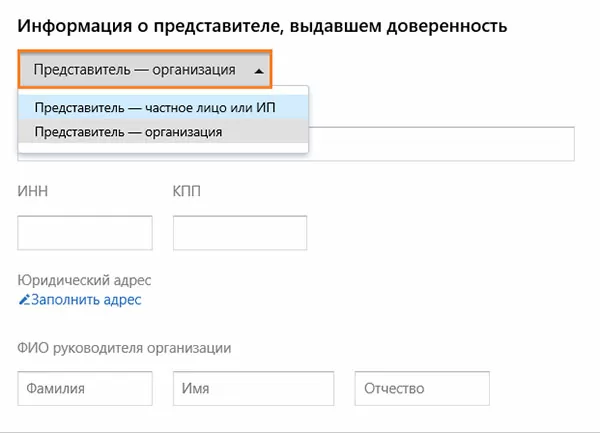Click the КПП label text

pyautogui.click(x=187, y=191)
